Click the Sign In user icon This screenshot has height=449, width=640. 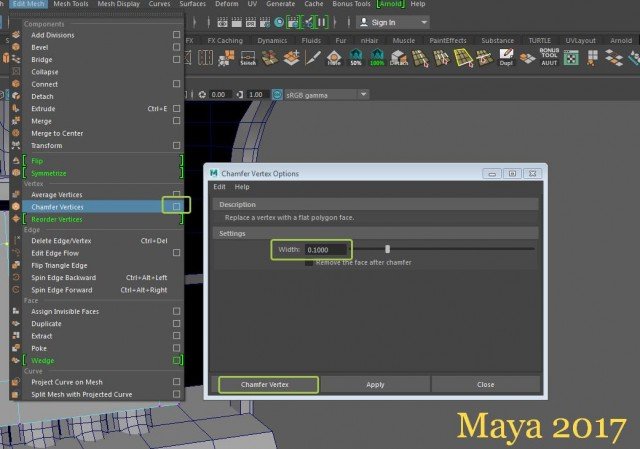tap(364, 22)
